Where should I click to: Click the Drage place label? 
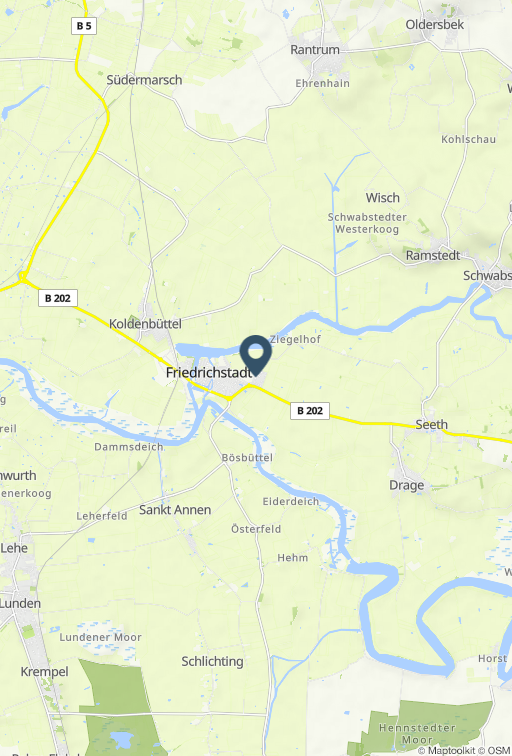click(406, 485)
